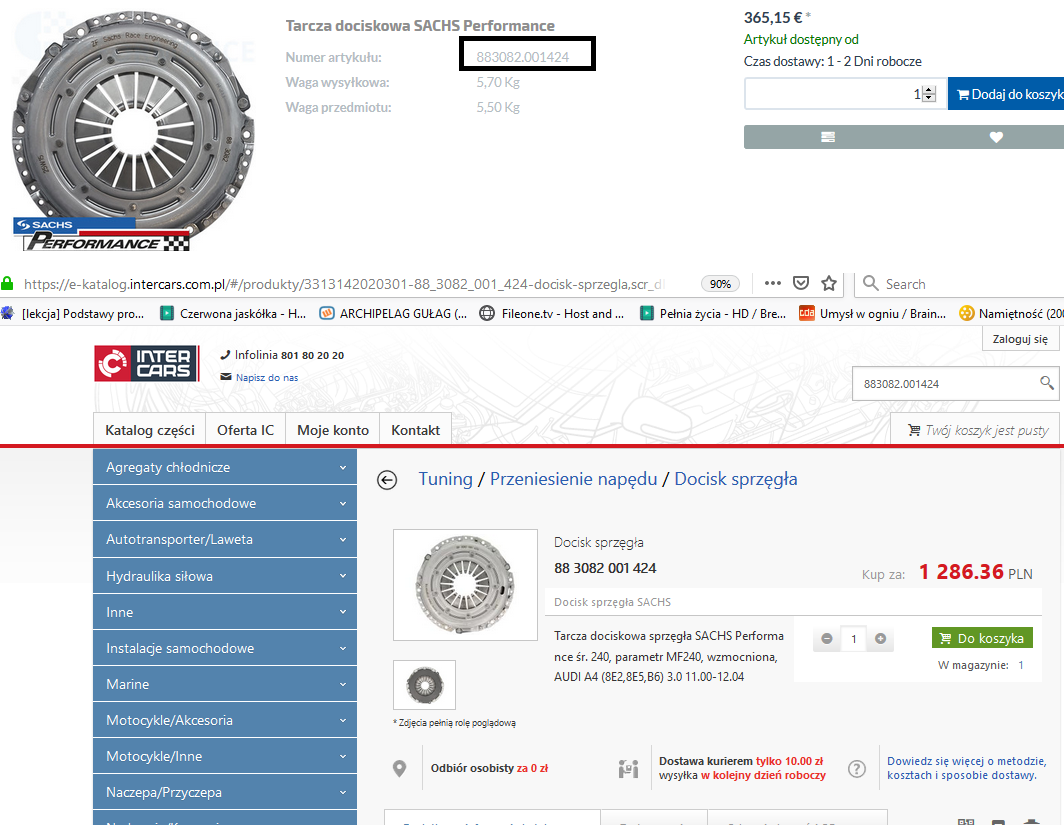
Task: Expand the Inne category
Action: [225, 612]
